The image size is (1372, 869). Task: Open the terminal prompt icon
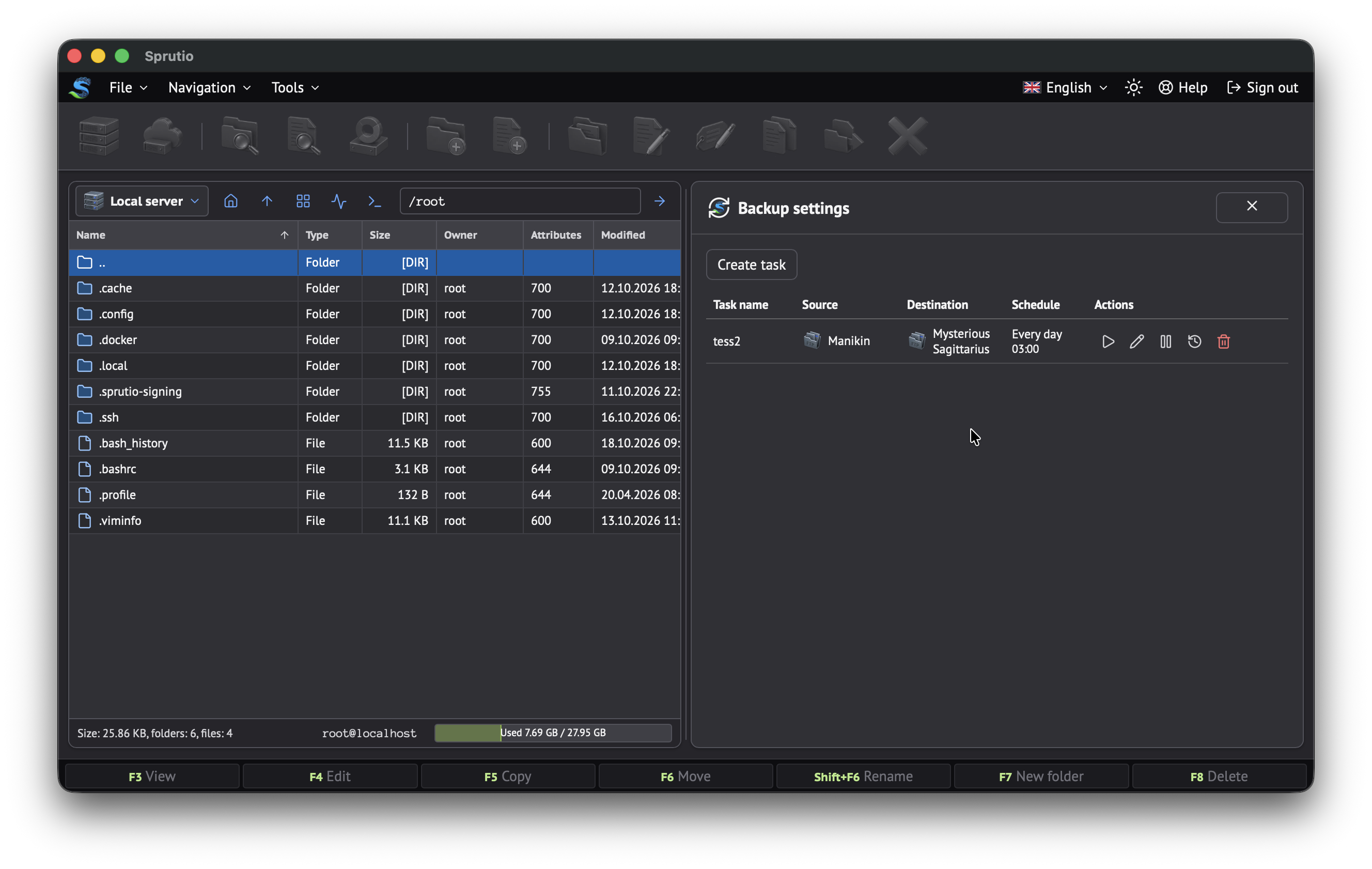coord(375,201)
